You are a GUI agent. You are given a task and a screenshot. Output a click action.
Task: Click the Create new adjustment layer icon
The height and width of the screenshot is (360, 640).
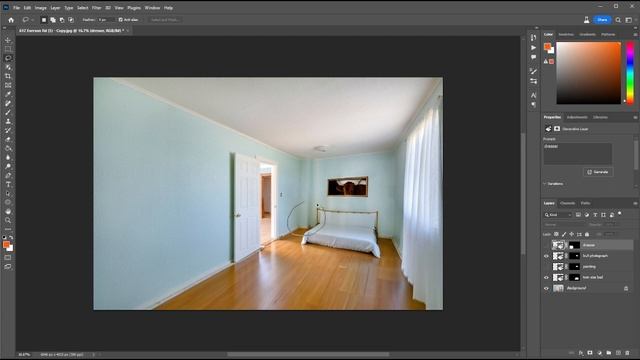pyautogui.click(x=599, y=353)
